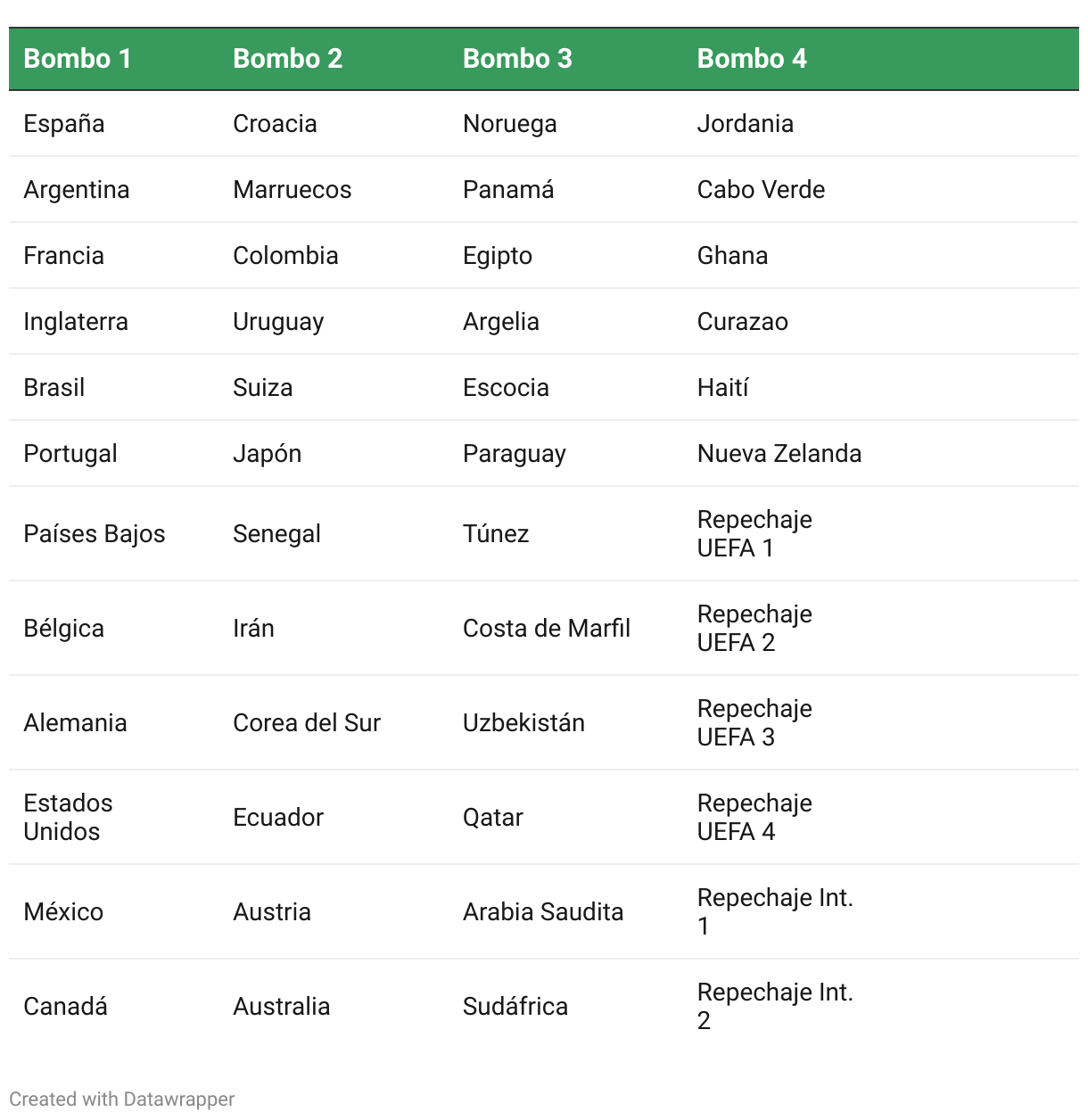This screenshot has width=1088, height=1120.
Task: Click the Corea del Sur cell
Action: 307,723
